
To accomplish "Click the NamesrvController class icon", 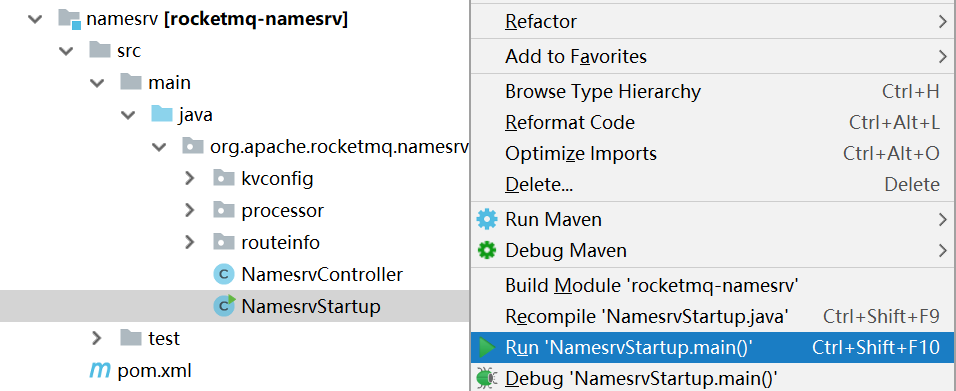I will coord(224,274).
